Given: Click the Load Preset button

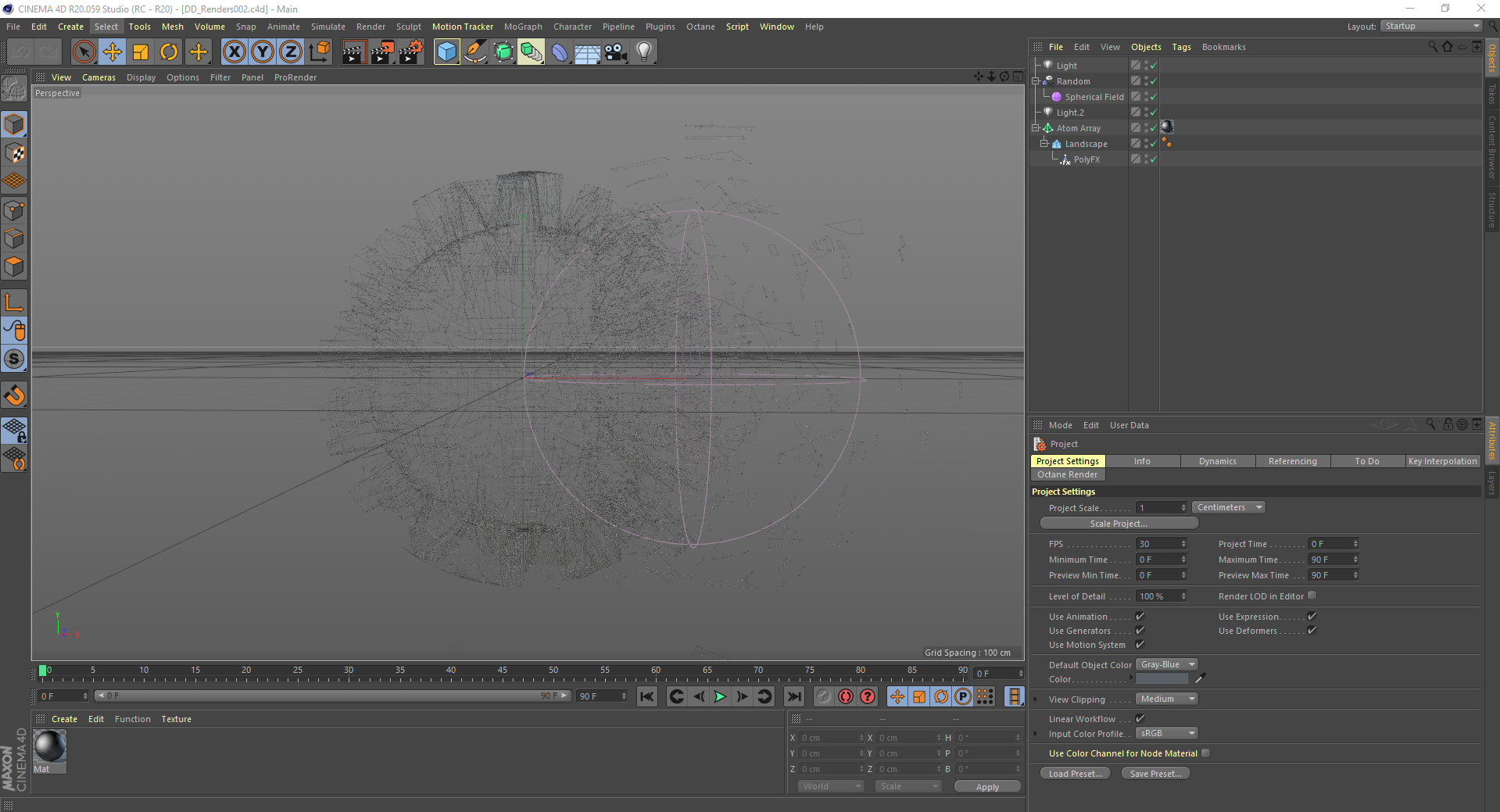Looking at the screenshot, I should pos(1075,774).
